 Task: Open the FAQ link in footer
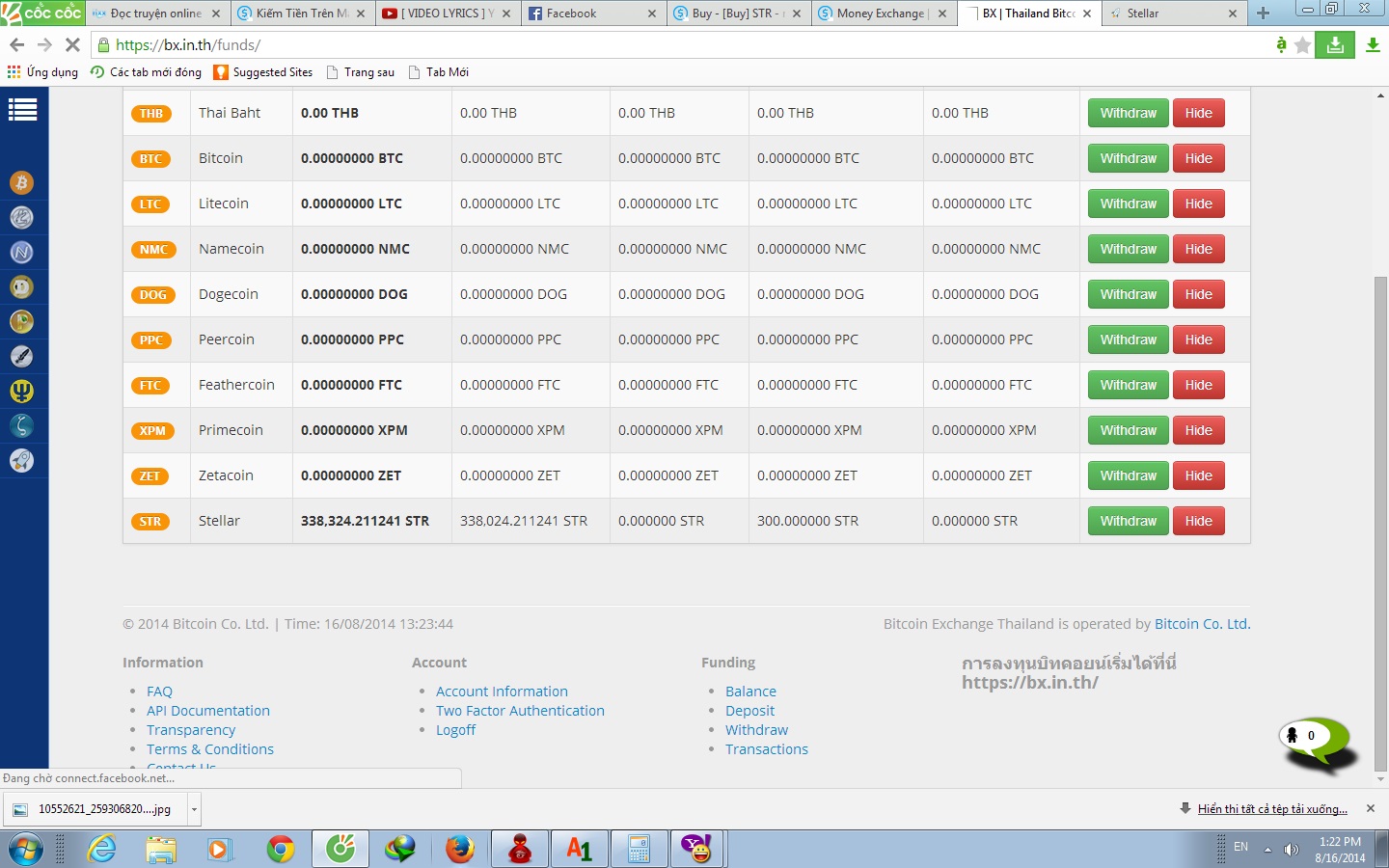[x=159, y=692]
